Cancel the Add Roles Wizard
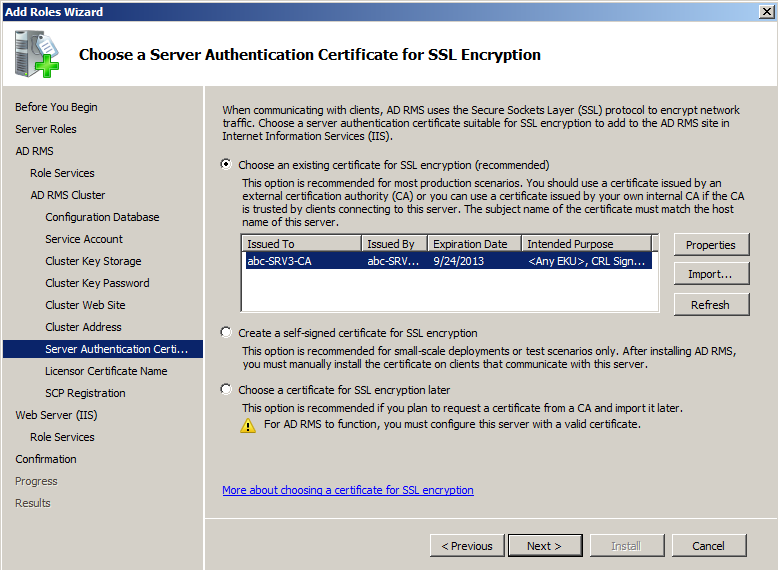Viewport: 778px width, 570px height. (709, 546)
